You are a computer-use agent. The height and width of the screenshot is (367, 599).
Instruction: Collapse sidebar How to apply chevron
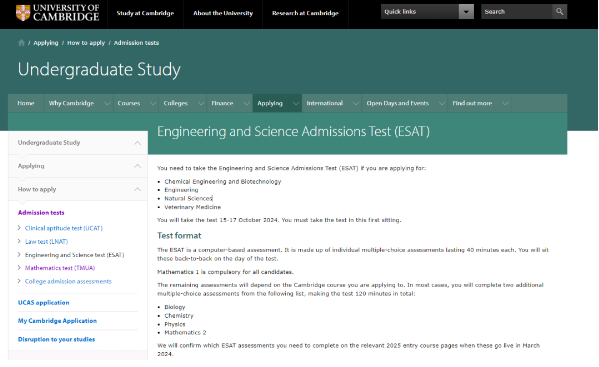[138, 189]
